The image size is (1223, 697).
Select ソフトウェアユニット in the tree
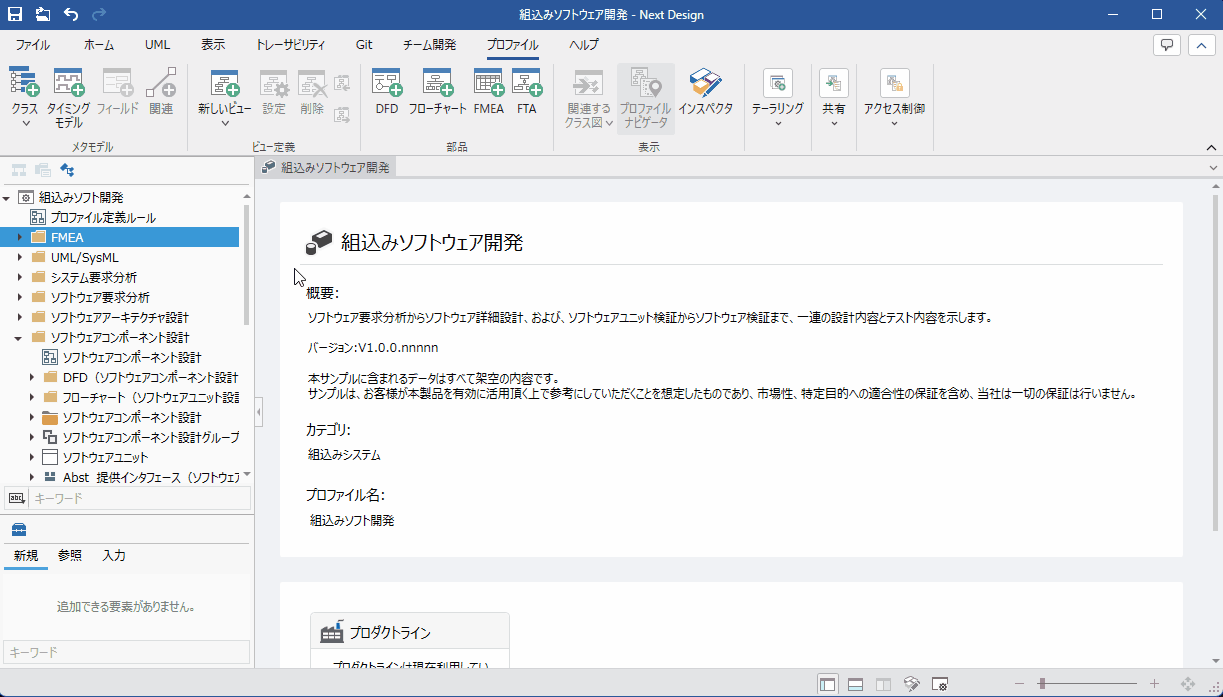(105, 457)
